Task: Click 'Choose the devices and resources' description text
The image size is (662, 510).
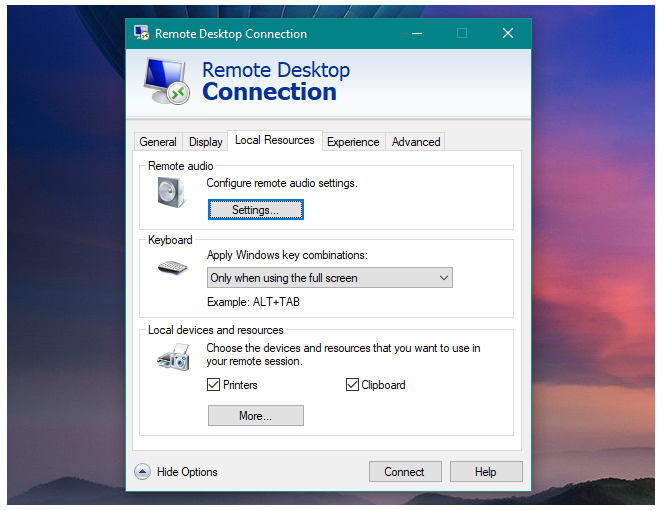Action: pos(343,355)
